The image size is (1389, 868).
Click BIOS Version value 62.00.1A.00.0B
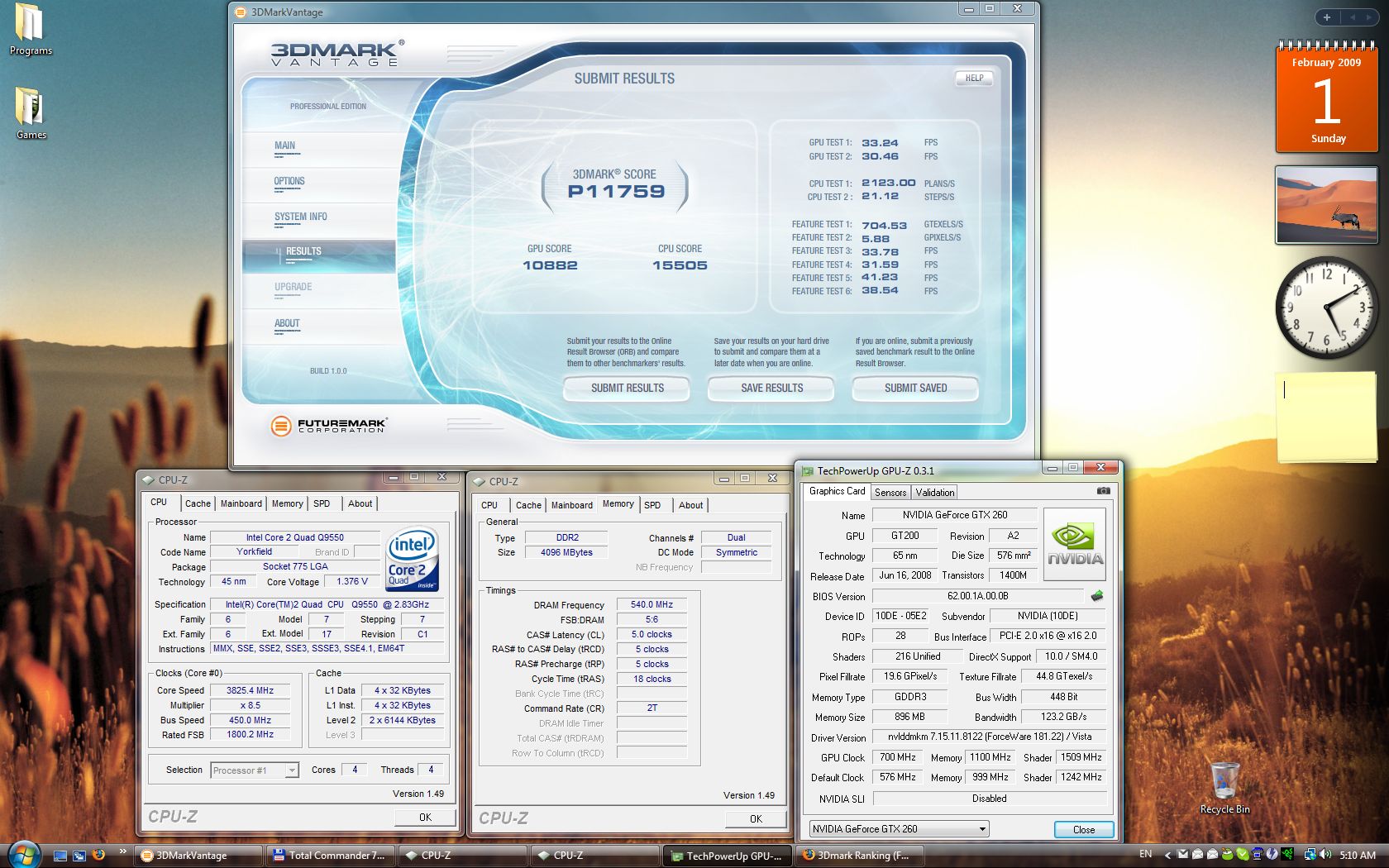[977, 596]
